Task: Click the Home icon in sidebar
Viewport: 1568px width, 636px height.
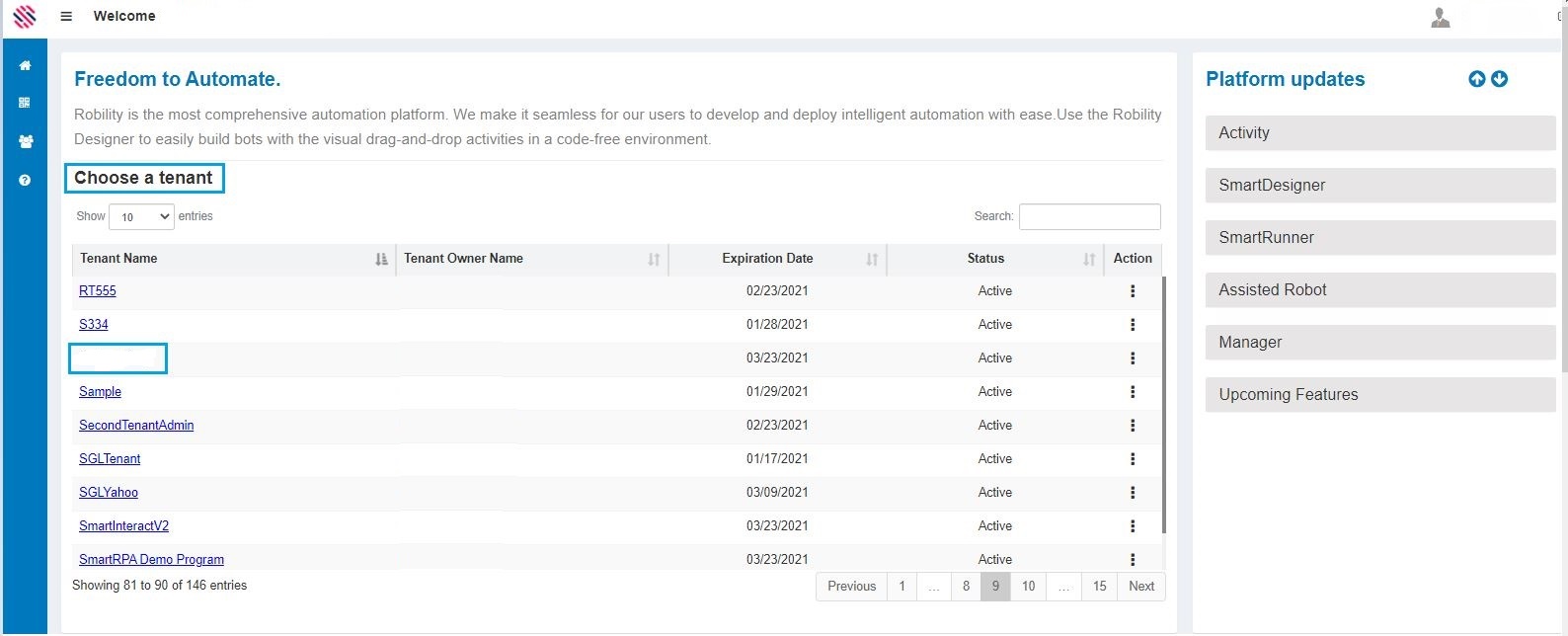Action: point(25,66)
